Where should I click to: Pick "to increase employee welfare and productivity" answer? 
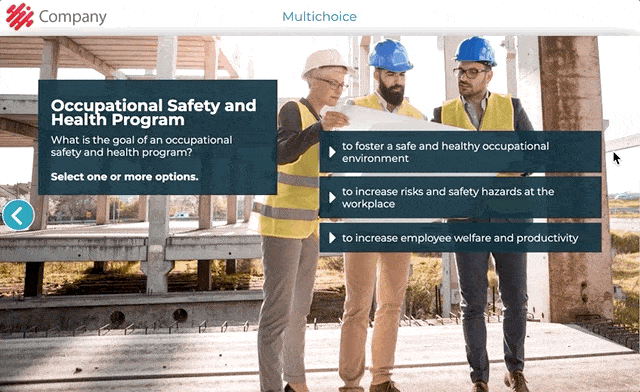(x=460, y=238)
